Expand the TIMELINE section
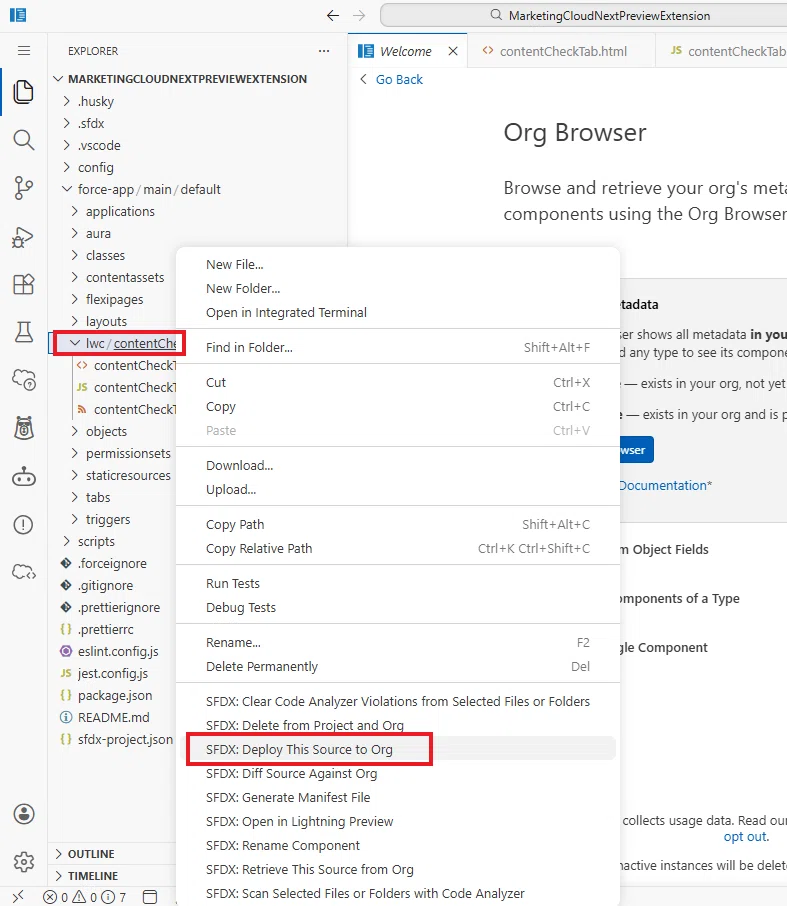 pyautogui.click(x=92, y=876)
